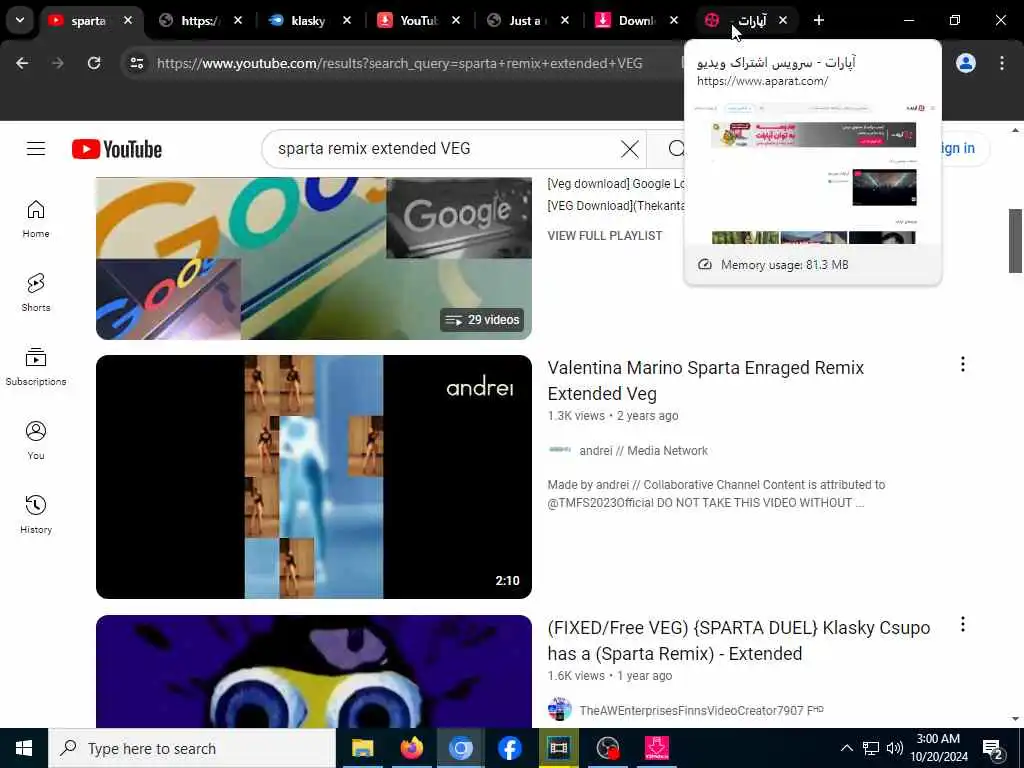Screen dimensions: 1024x768
Task: Click TheAWEnterprises channel avatar
Action: click(x=560, y=709)
